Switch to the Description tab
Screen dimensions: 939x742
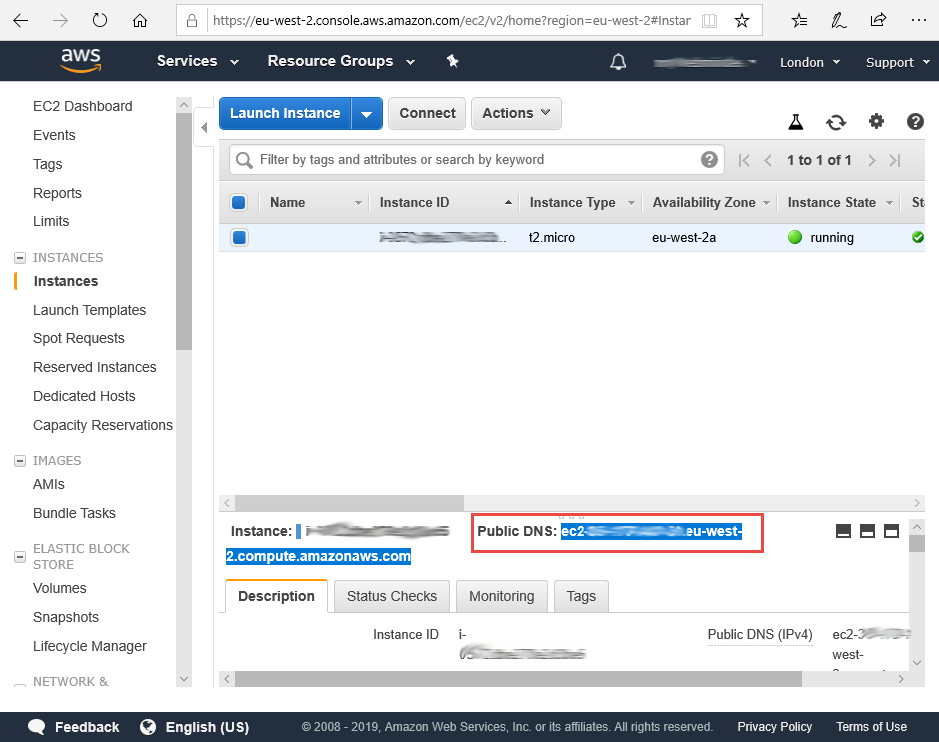pos(276,596)
